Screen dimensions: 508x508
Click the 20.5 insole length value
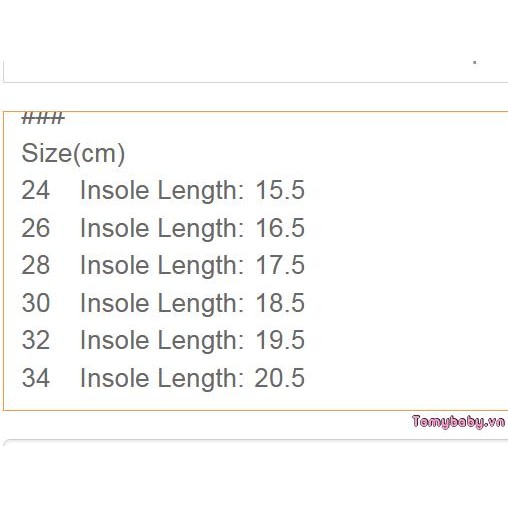click(280, 378)
